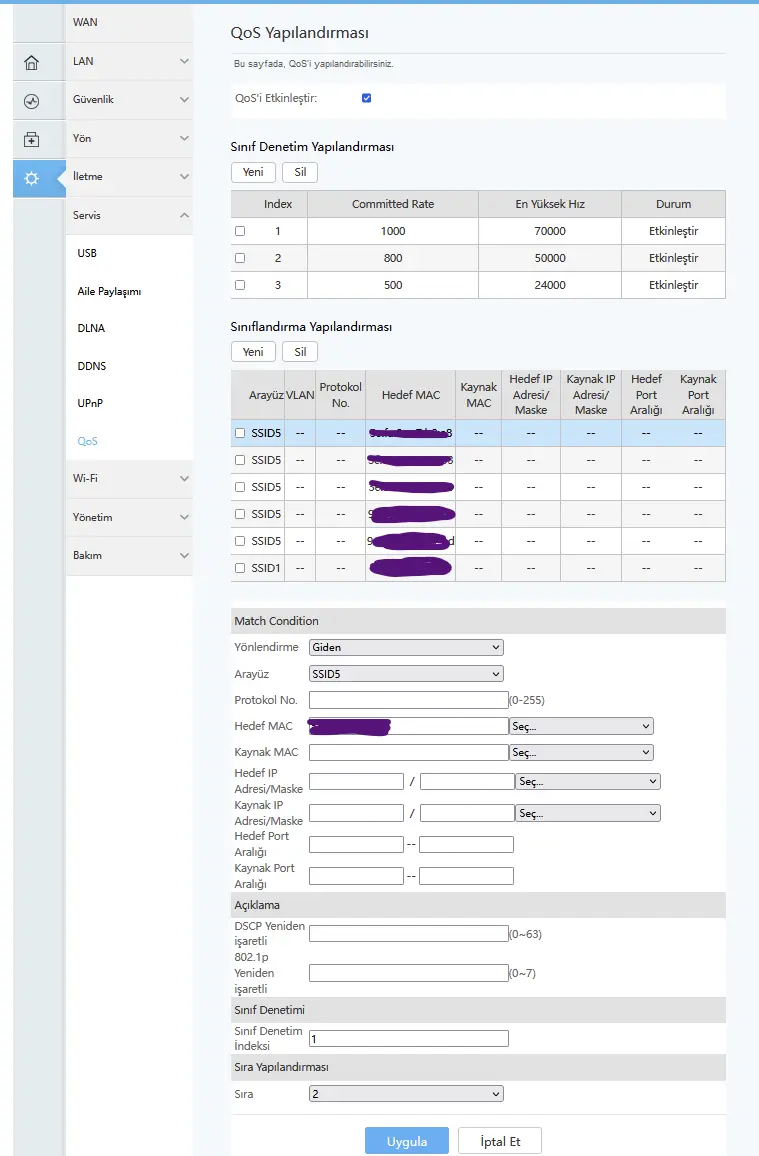Focus the Sınıf Denetim İndeksi field
This screenshot has width=759, height=1156.
pos(409,1039)
